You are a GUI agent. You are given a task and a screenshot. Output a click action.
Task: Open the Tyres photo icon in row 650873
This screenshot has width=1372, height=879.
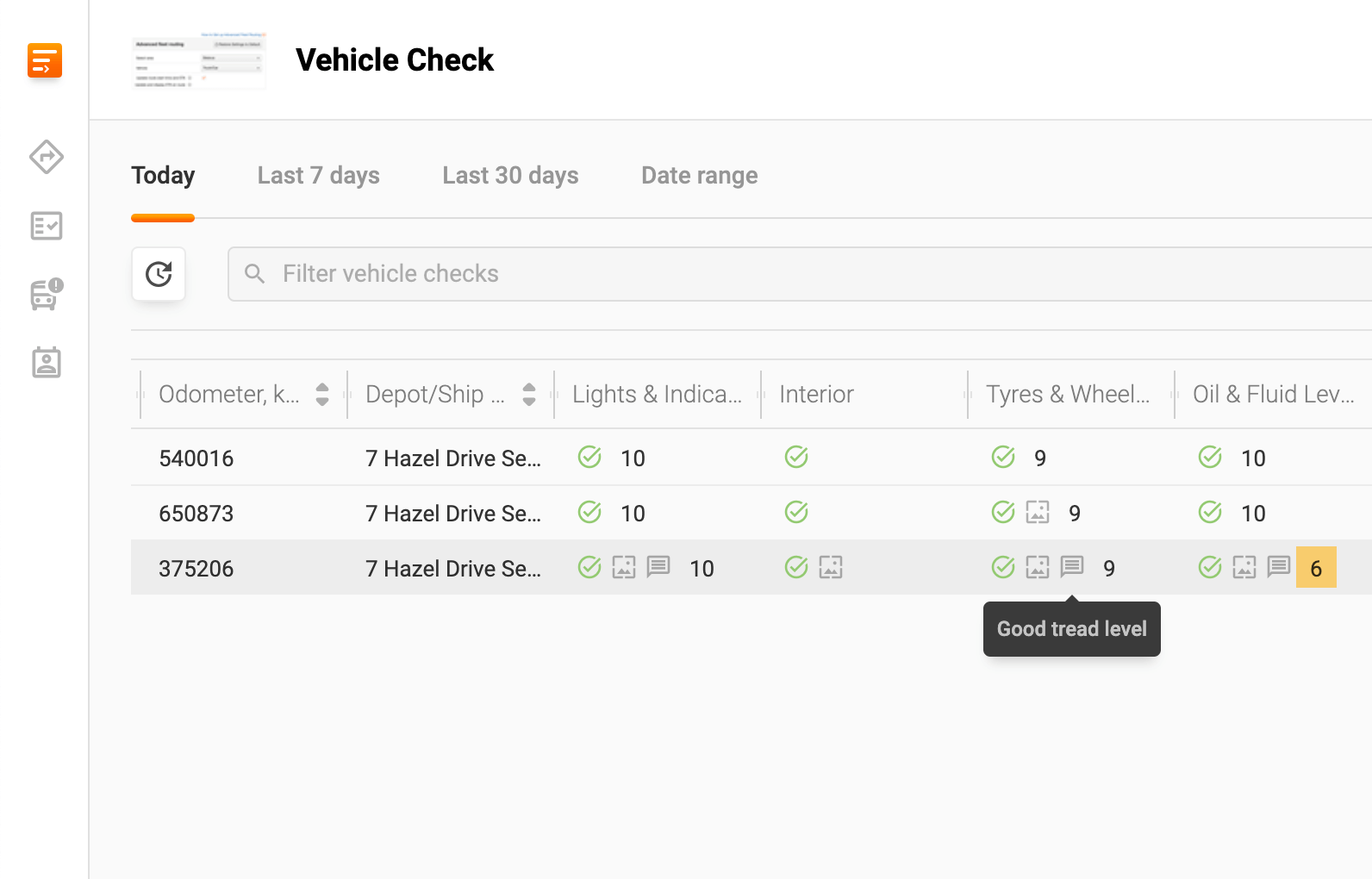(x=1038, y=512)
